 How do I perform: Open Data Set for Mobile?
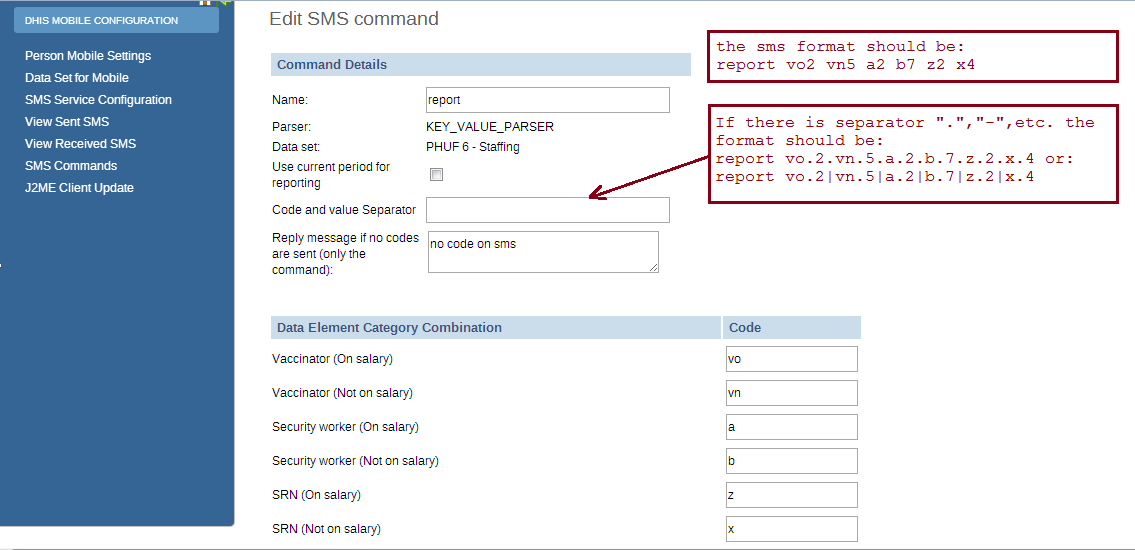77,78
